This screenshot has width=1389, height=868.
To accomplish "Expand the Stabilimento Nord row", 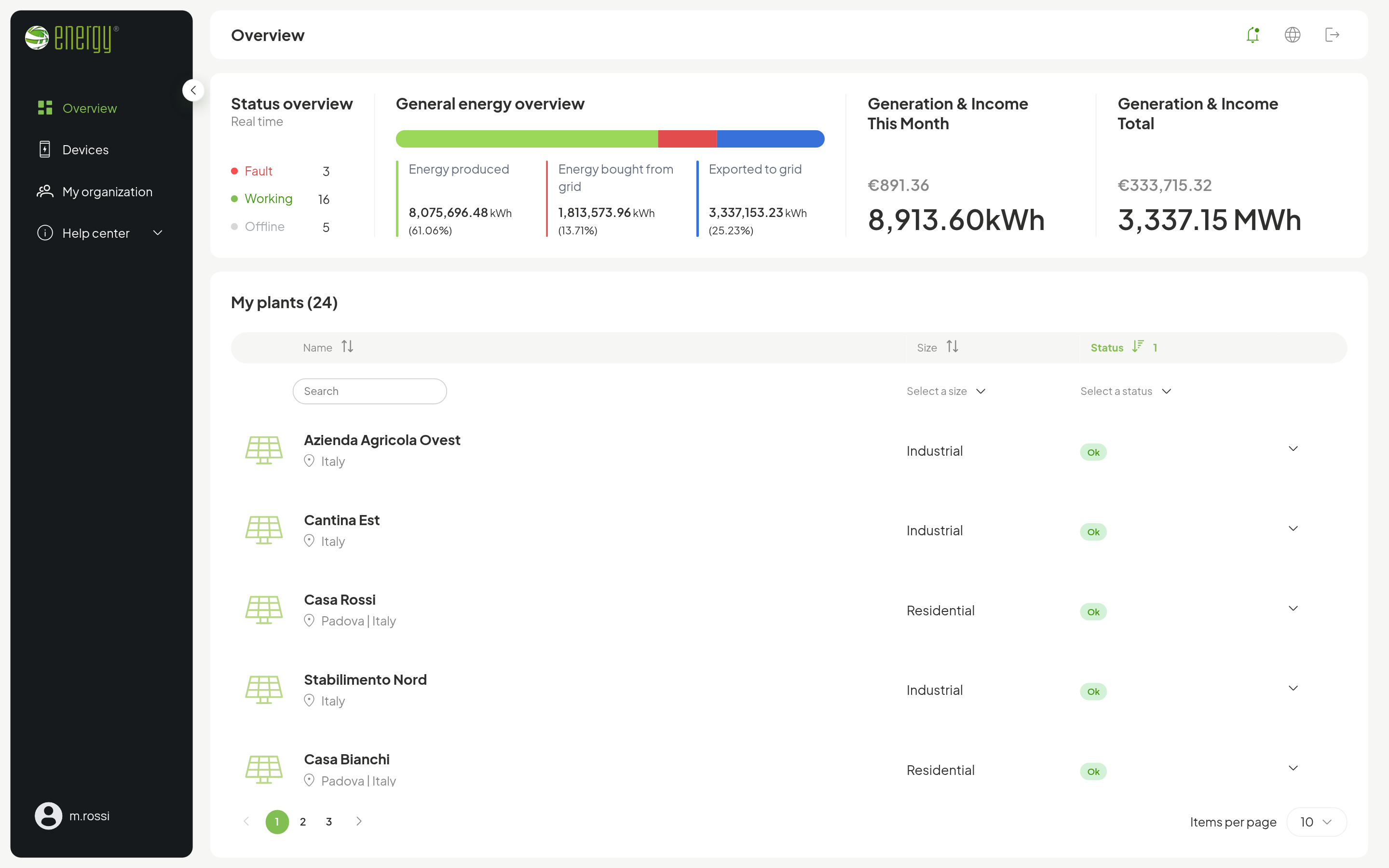I will [x=1293, y=688].
